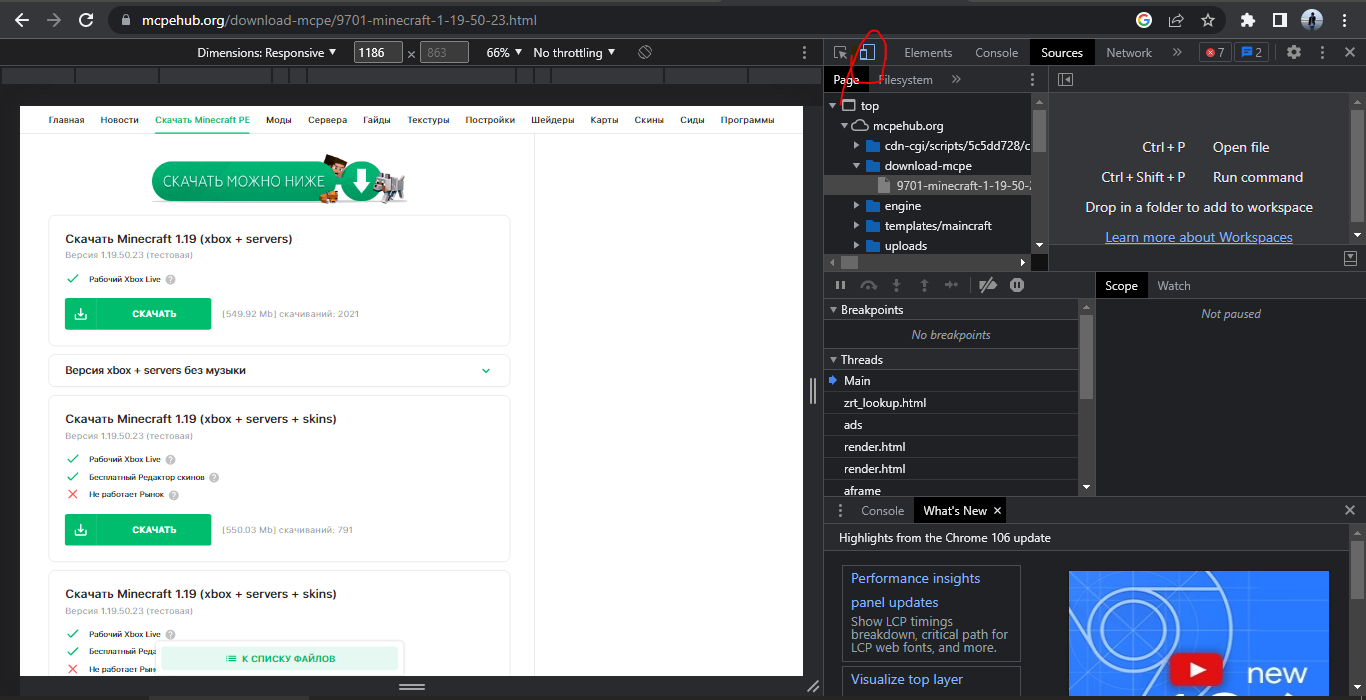Open the No throttling dropdown

pos(574,52)
